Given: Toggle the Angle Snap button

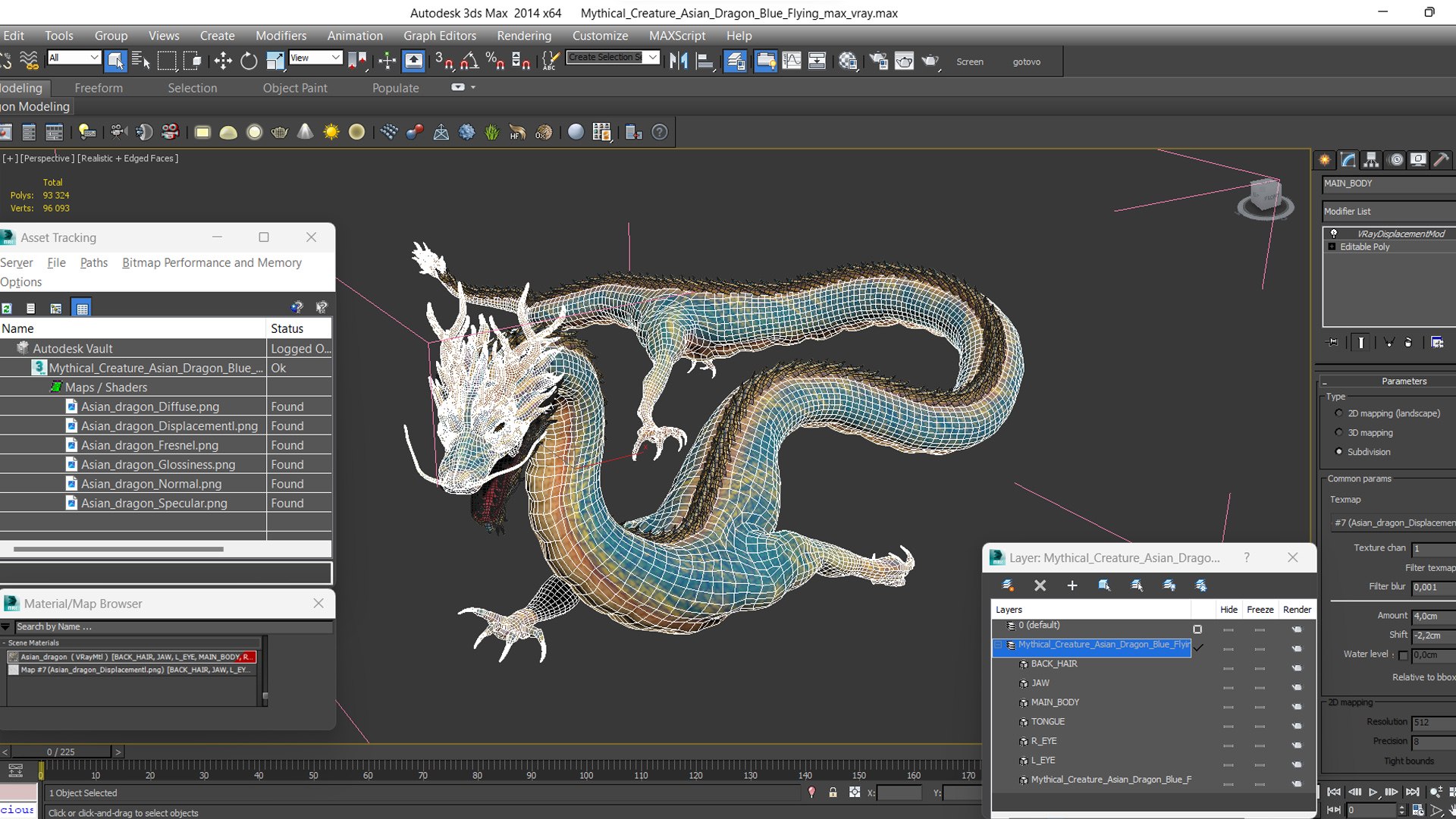Looking at the screenshot, I should [469, 61].
